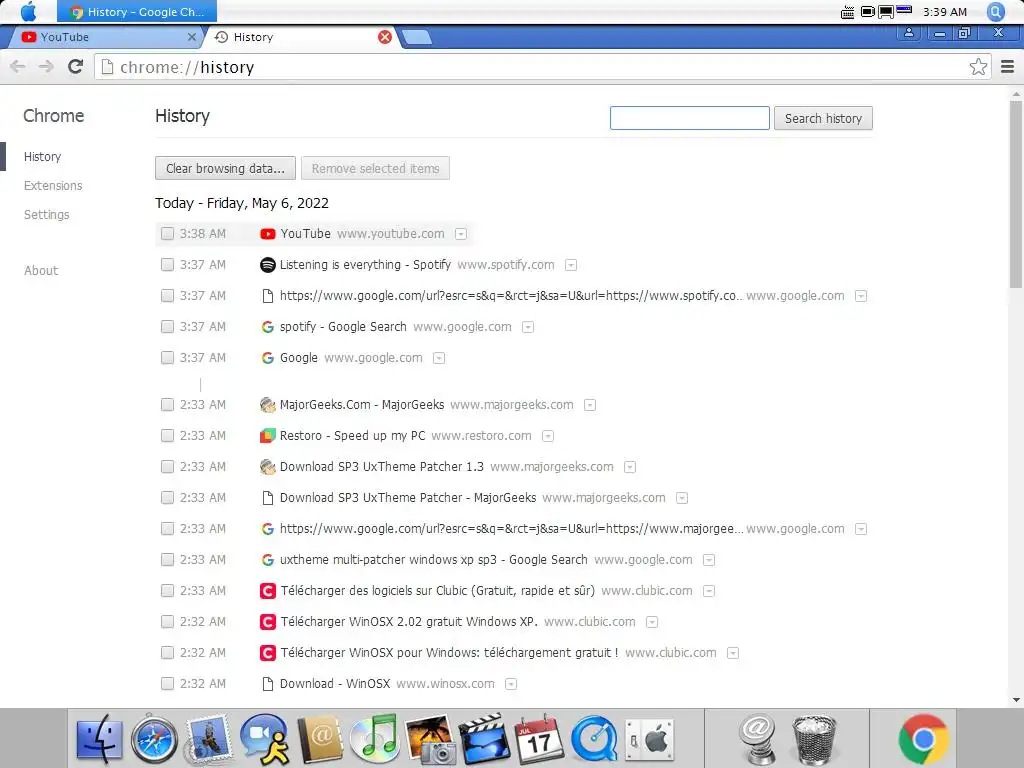Click the browser reload button
The width and height of the screenshot is (1024, 768).
pyautogui.click(x=76, y=67)
